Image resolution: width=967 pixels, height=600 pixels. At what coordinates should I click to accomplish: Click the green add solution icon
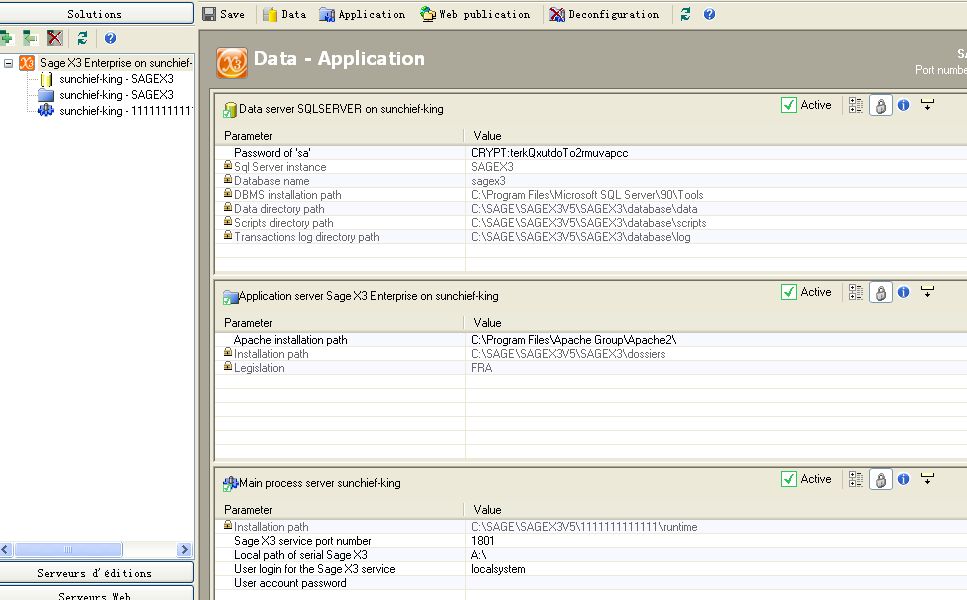point(6,38)
